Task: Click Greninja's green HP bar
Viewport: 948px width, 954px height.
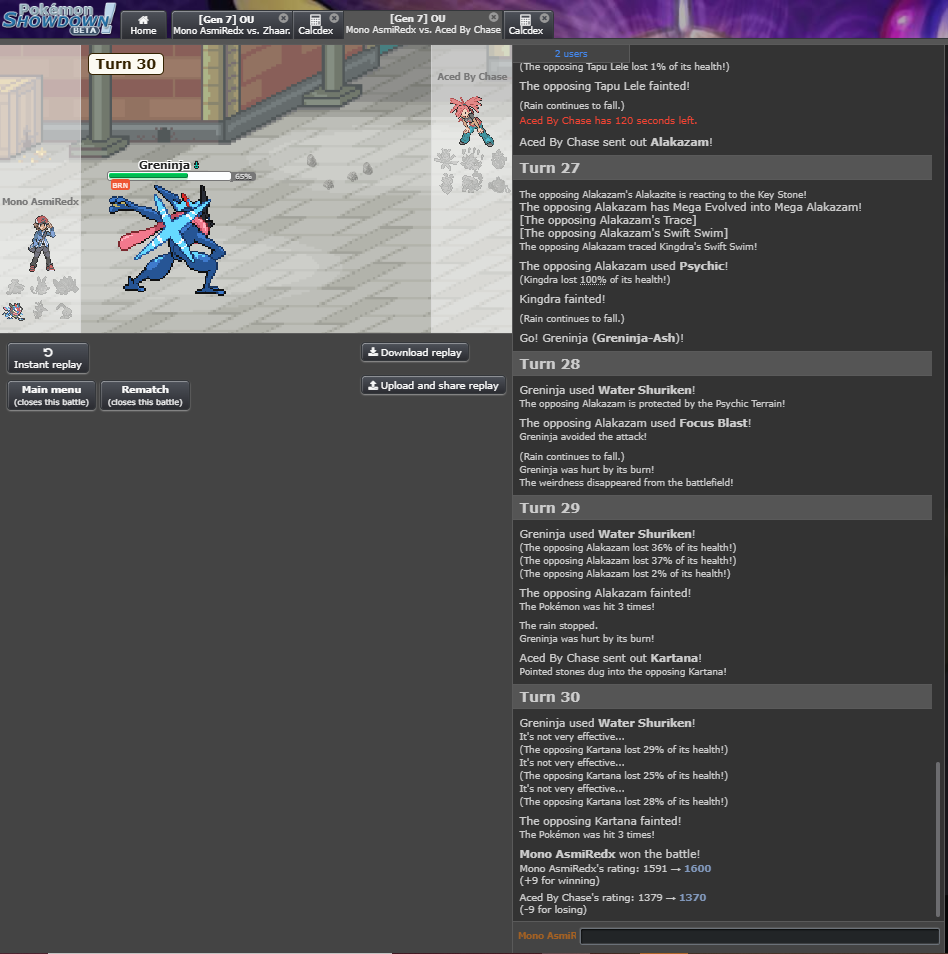Action: pos(148,176)
